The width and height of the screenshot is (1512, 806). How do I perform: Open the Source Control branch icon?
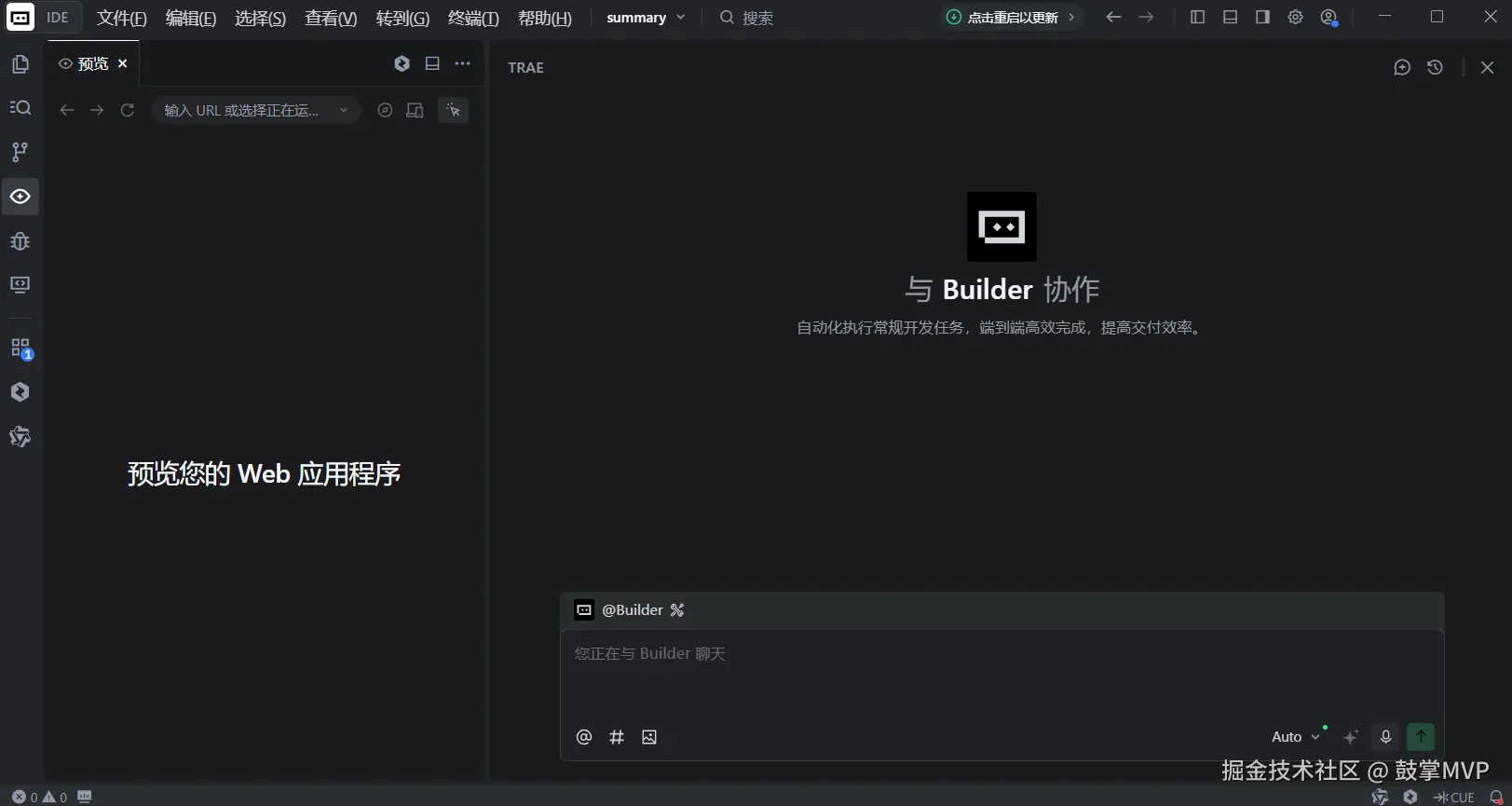(20, 152)
